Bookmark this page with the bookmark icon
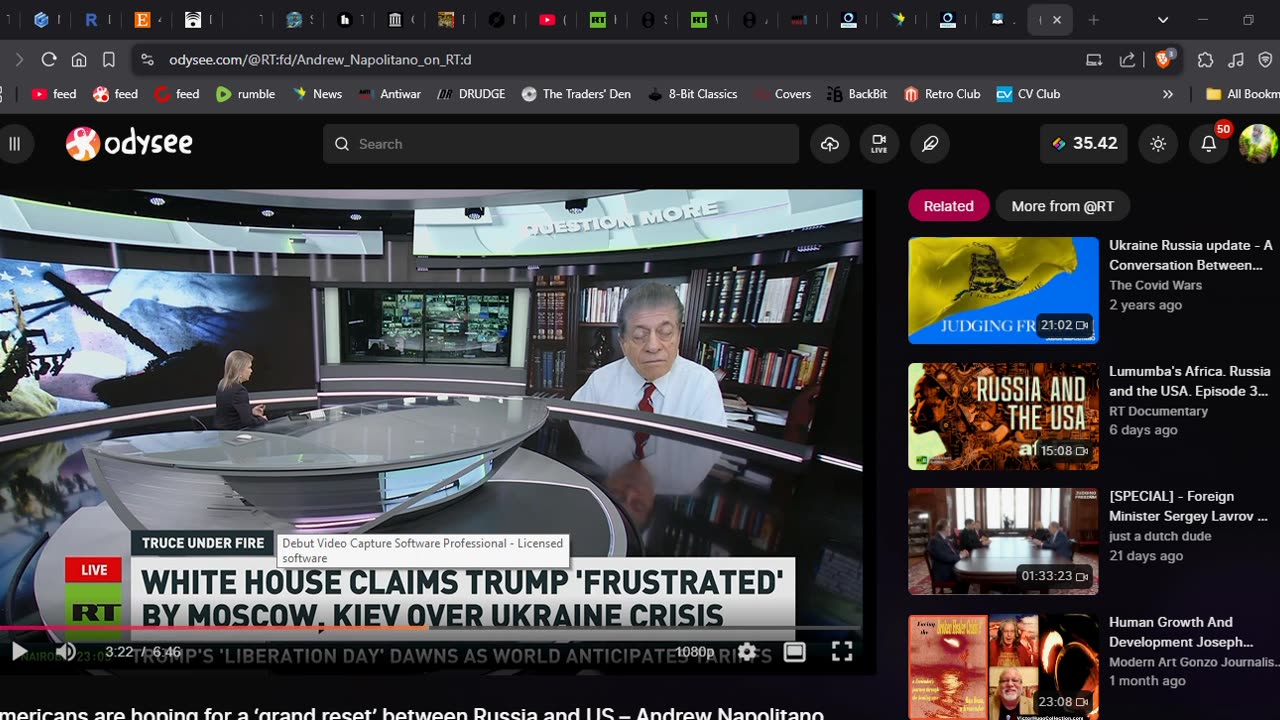 point(109,60)
